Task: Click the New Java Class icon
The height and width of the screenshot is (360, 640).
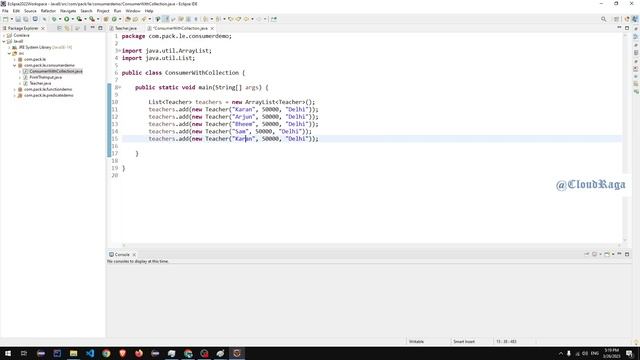Action: coord(114,19)
